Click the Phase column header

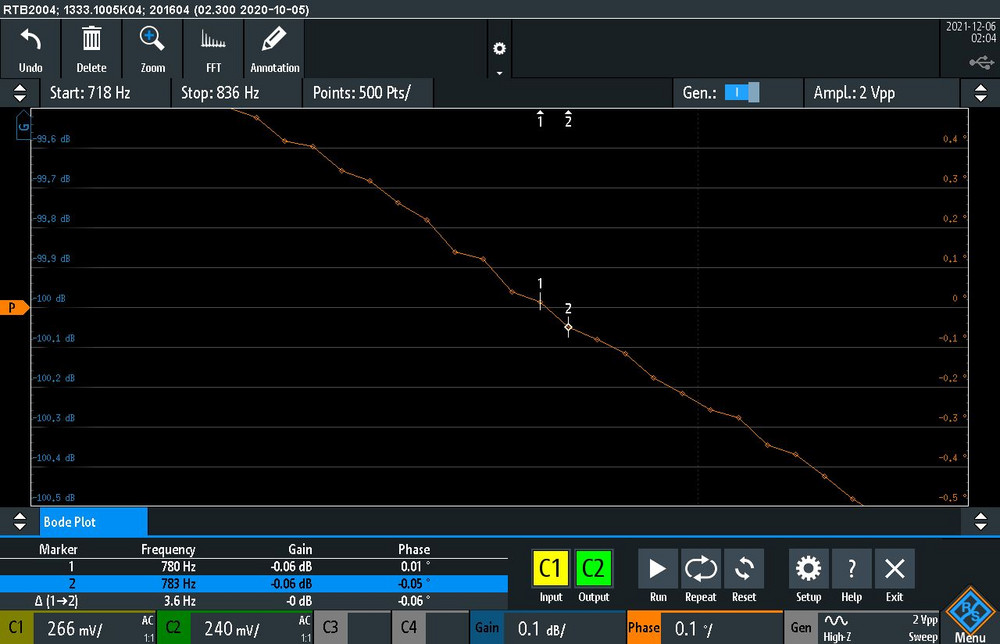(x=414, y=549)
